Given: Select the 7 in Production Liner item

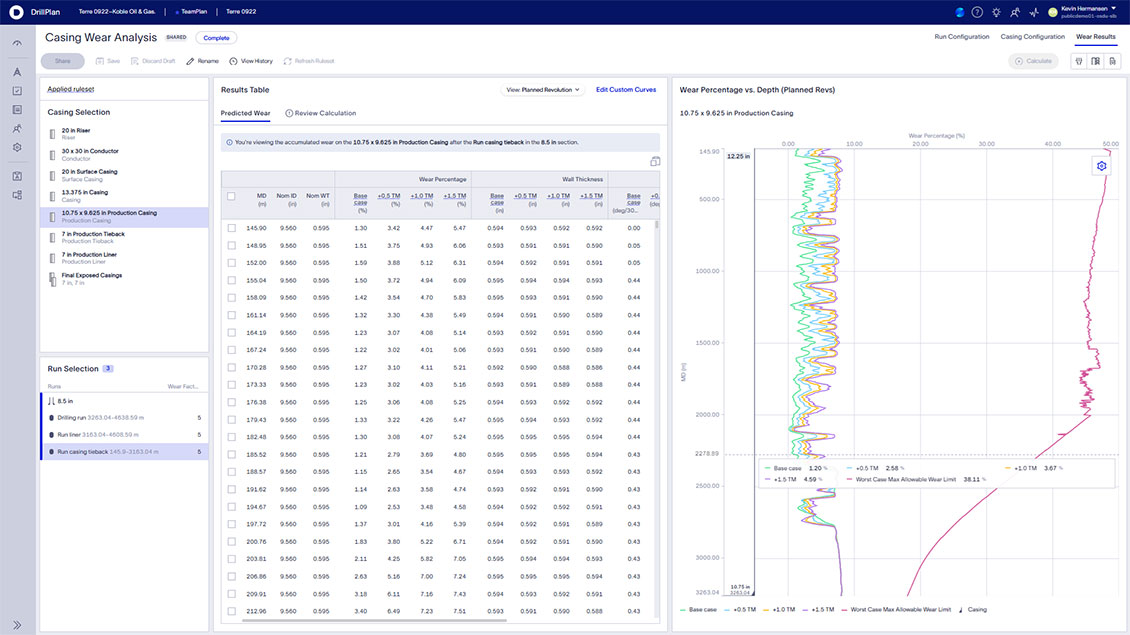Looking at the screenshot, I should [x=124, y=258].
